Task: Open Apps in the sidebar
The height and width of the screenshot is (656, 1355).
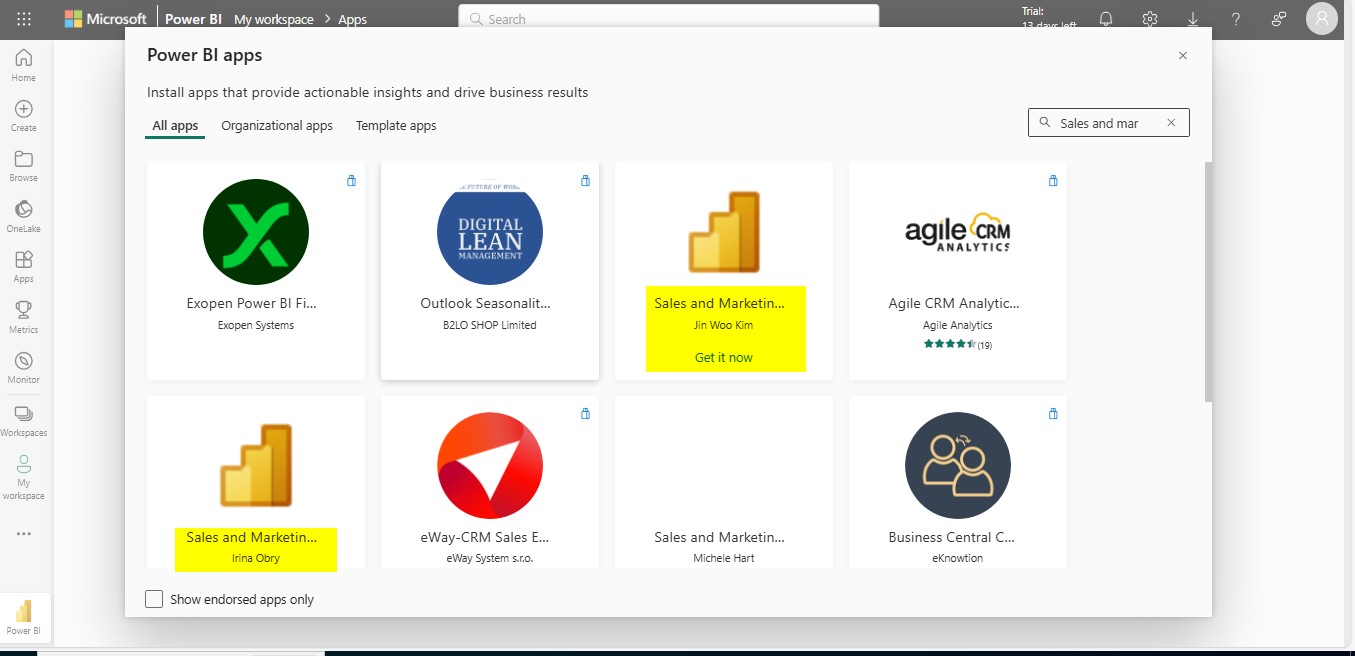Action: [23, 267]
